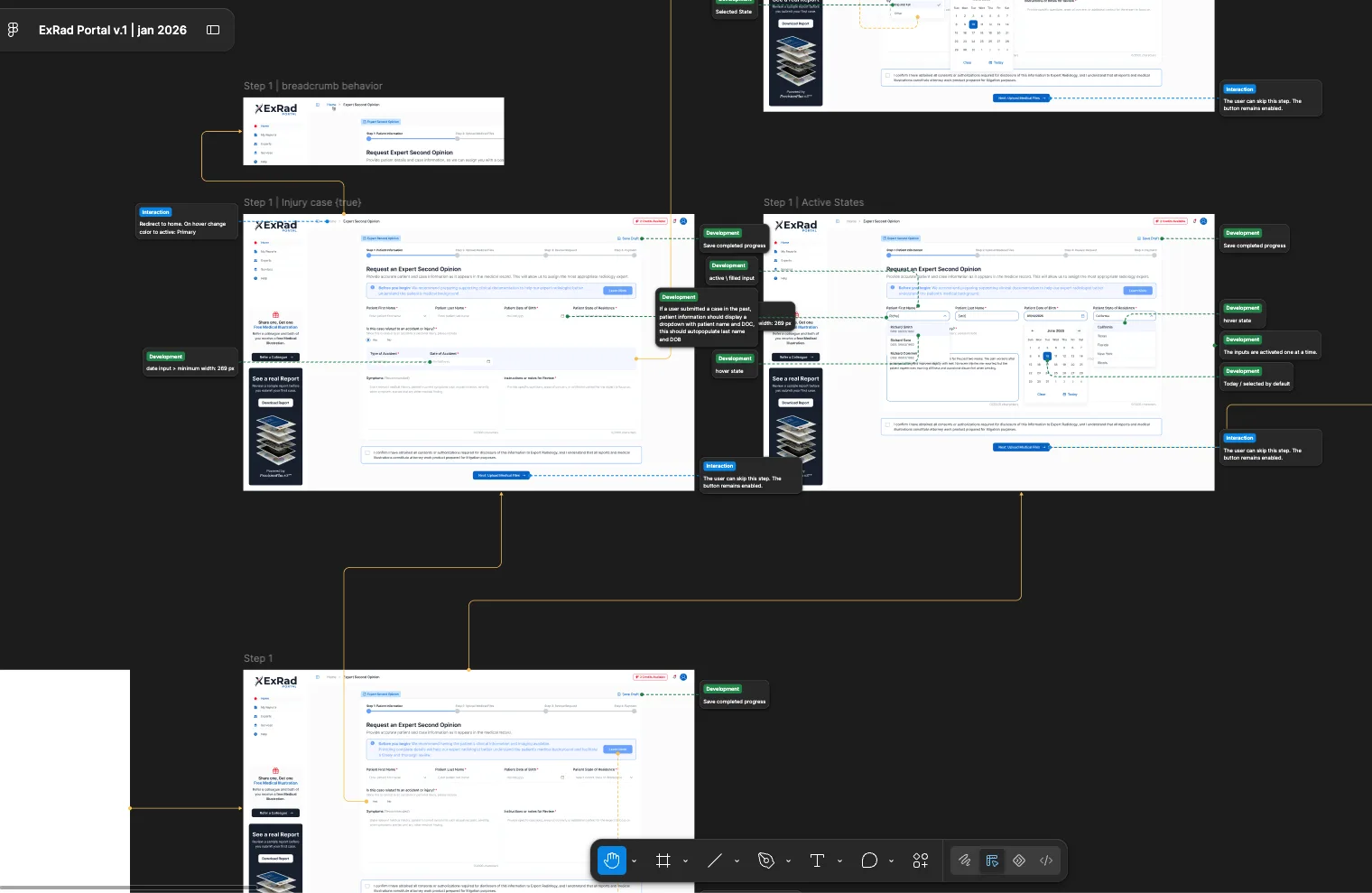The image size is (1372, 893).
Task: Expand the Comment tool options chevron
Action: click(891, 861)
